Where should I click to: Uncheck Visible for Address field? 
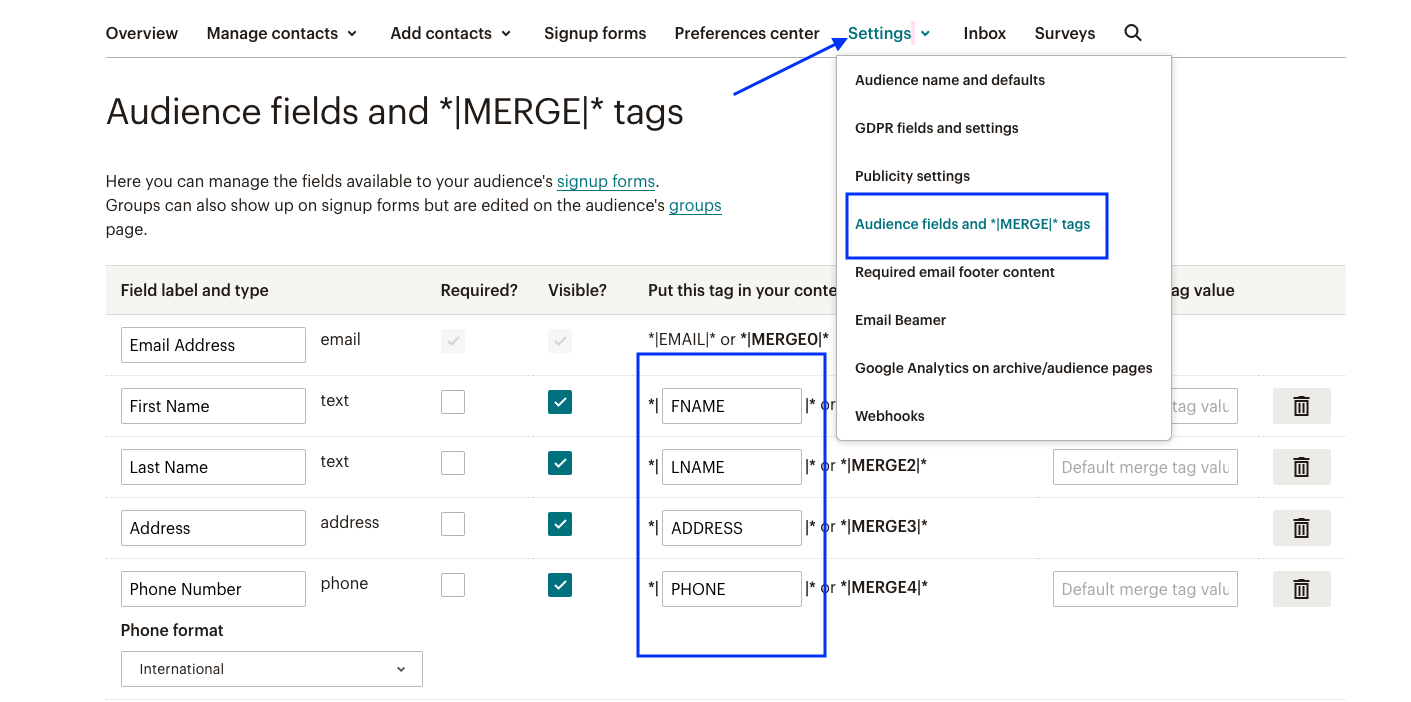560,524
